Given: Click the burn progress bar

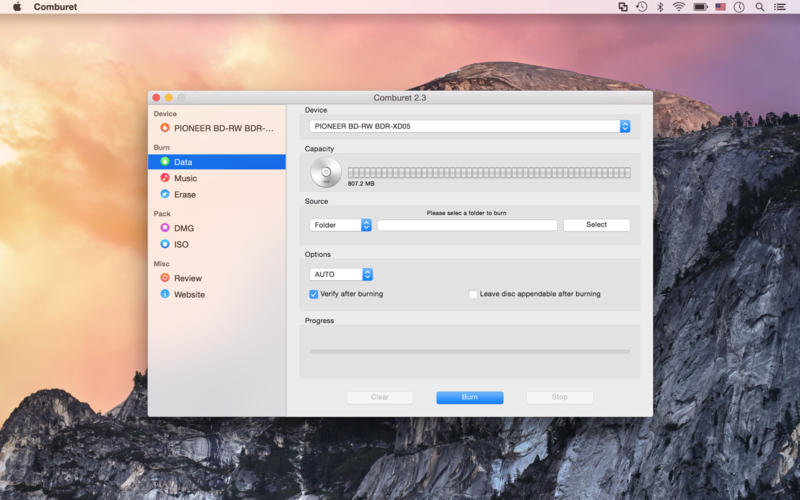Looking at the screenshot, I should coord(469,351).
